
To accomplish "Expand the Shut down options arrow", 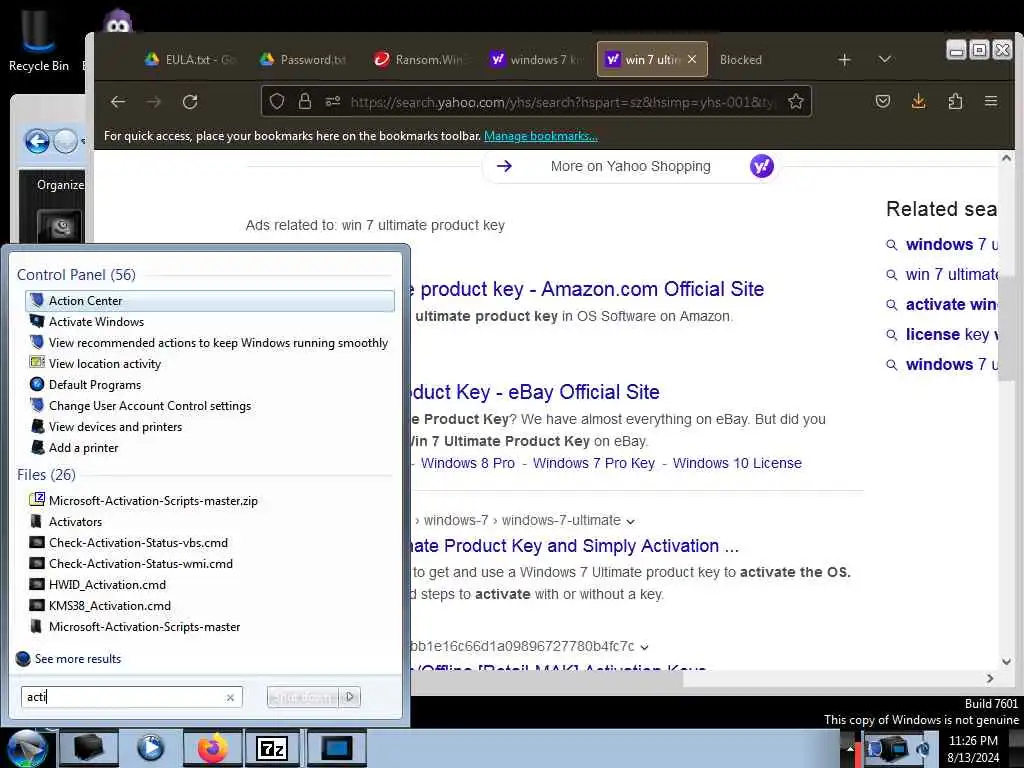I will 350,697.
